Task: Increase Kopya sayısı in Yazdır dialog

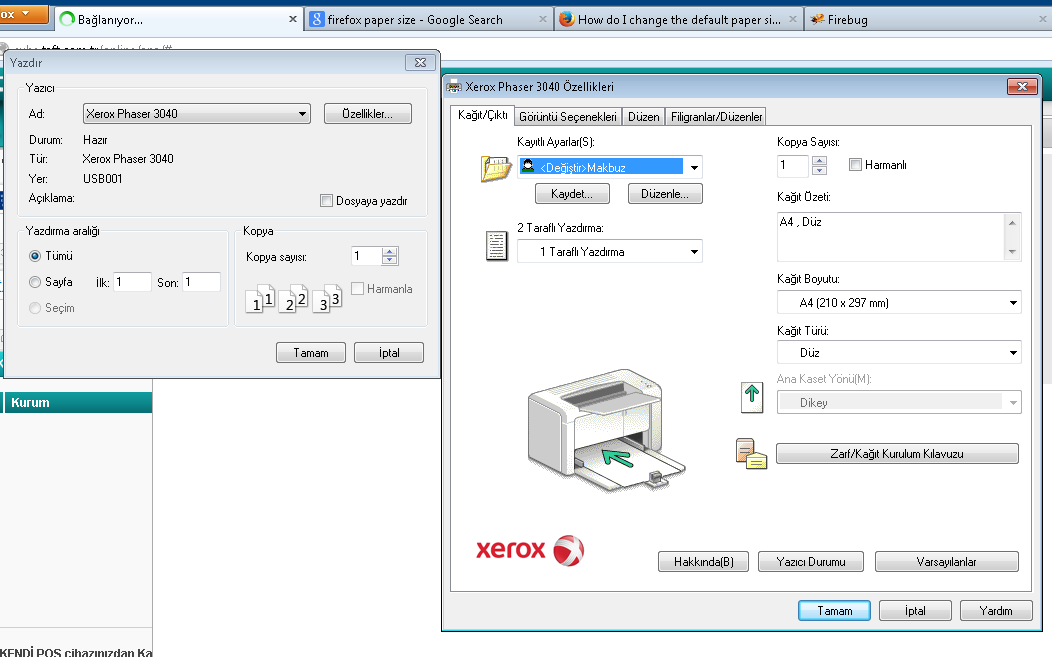Action: click(x=390, y=252)
